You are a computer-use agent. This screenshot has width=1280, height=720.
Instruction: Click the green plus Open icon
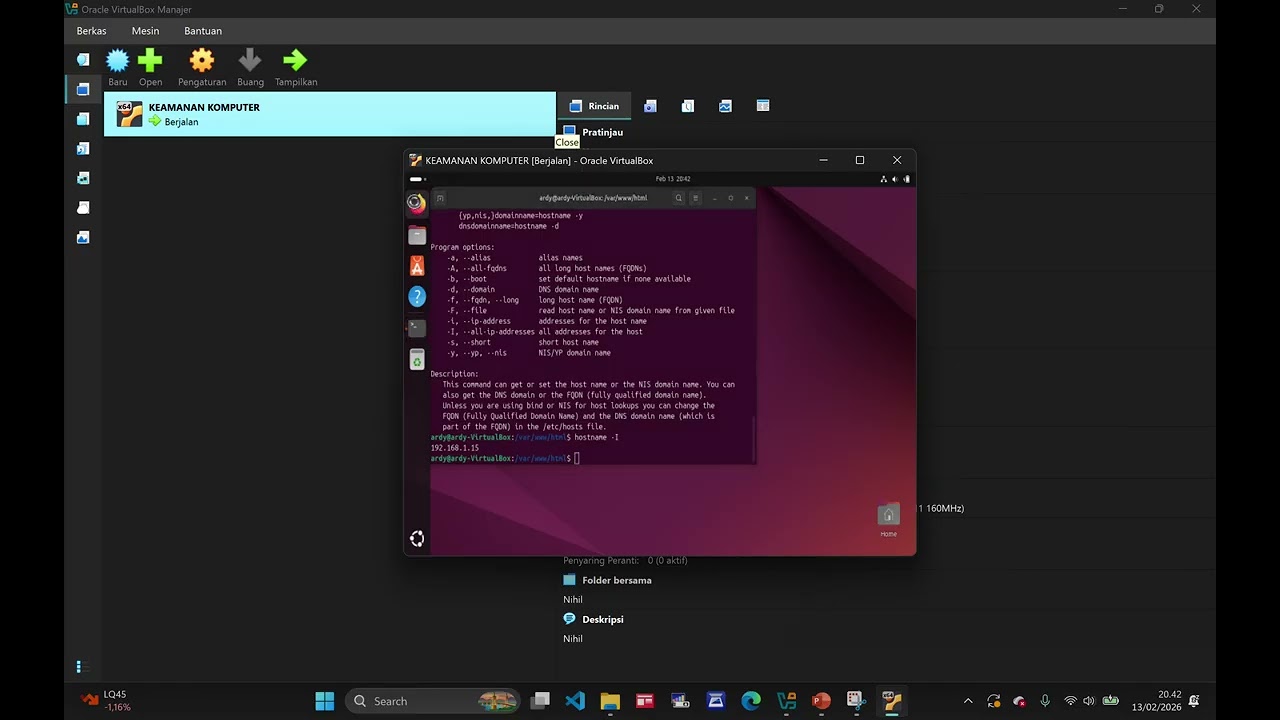150,61
